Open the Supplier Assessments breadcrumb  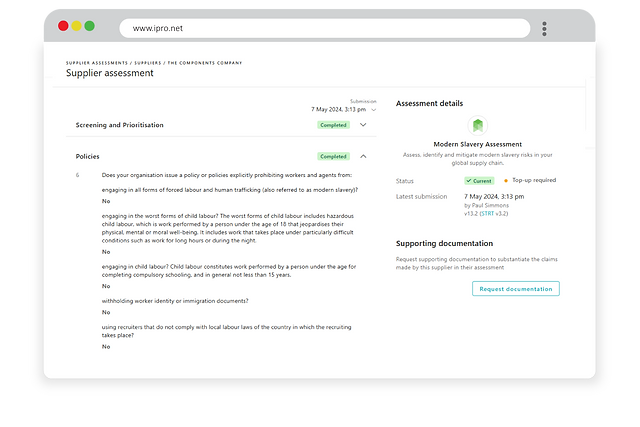[x=97, y=63]
